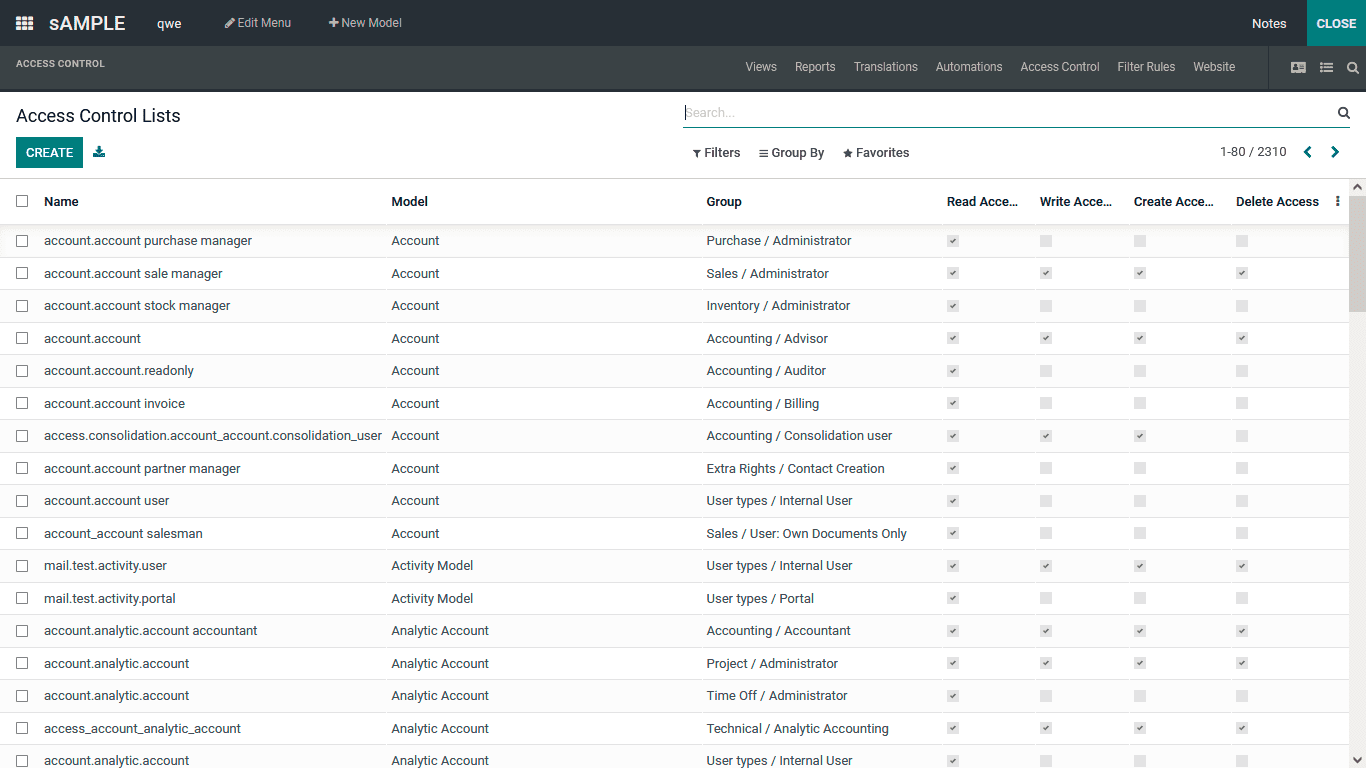The image size is (1366, 768).
Task: Click the export icon next to CREATE
Action: coord(98,152)
